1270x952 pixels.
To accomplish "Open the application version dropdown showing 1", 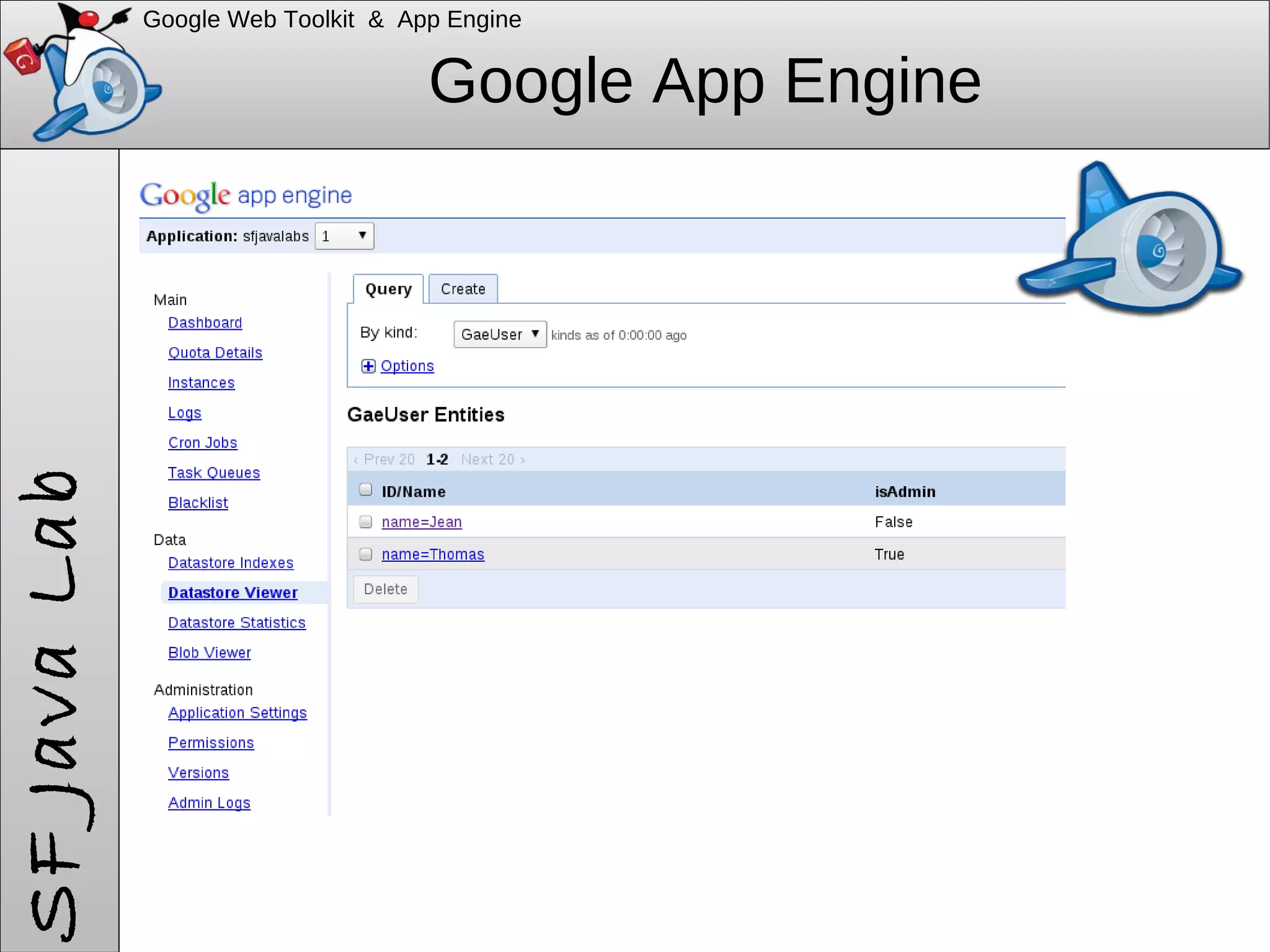I will click(344, 236).
